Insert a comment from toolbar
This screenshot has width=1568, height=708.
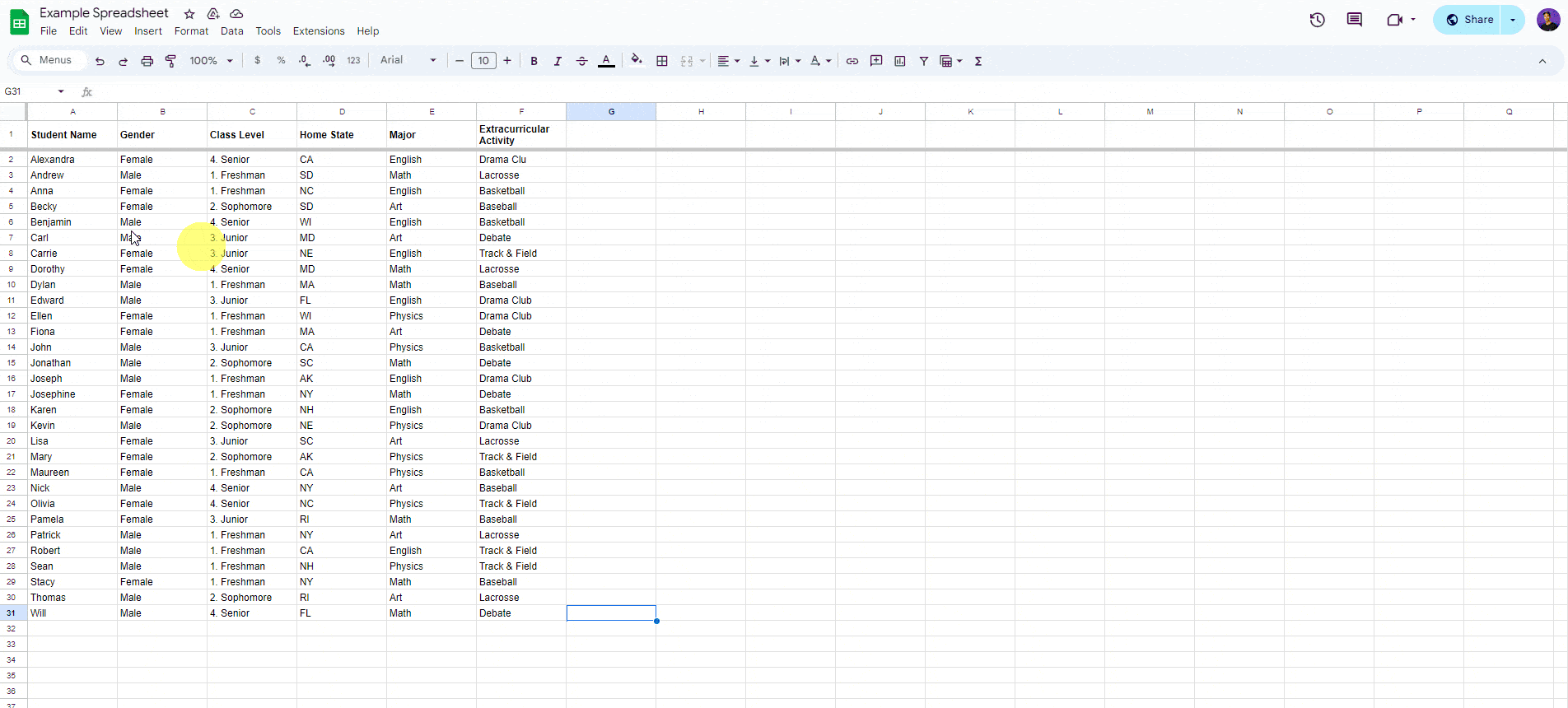(x=876, y=61)
